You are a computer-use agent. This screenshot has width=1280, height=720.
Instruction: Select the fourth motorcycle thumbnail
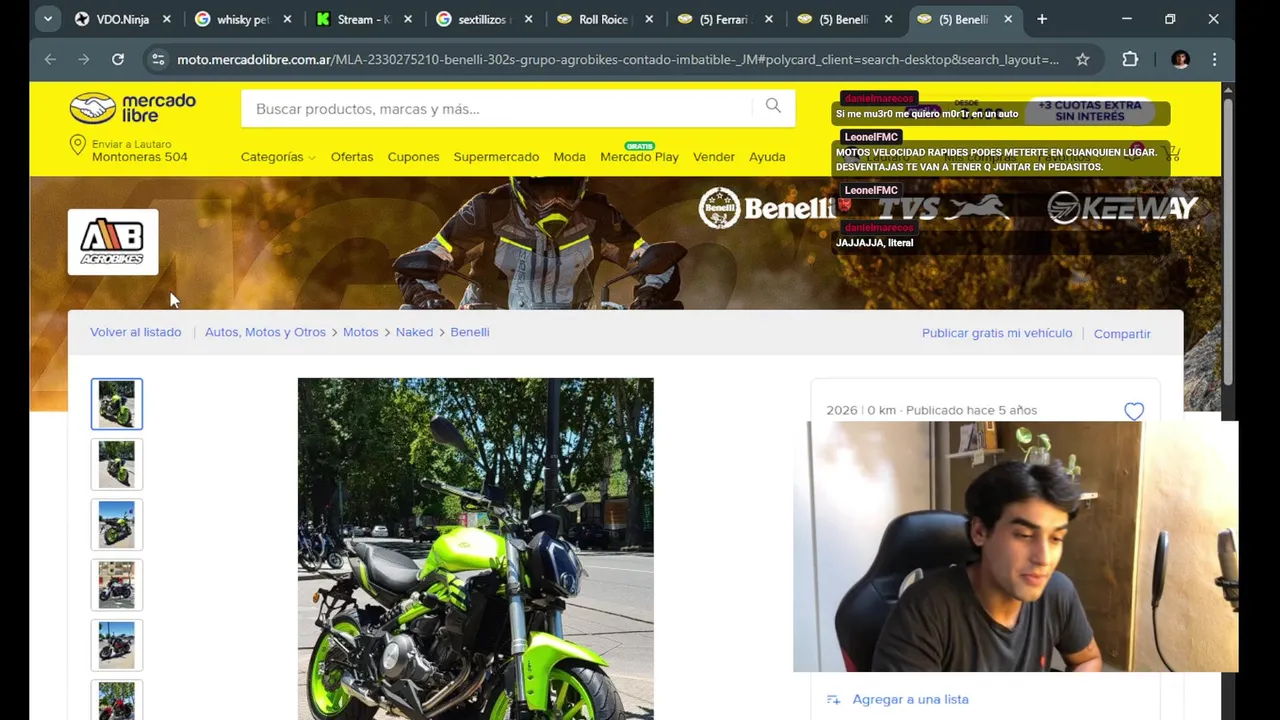tap(117, 585)
